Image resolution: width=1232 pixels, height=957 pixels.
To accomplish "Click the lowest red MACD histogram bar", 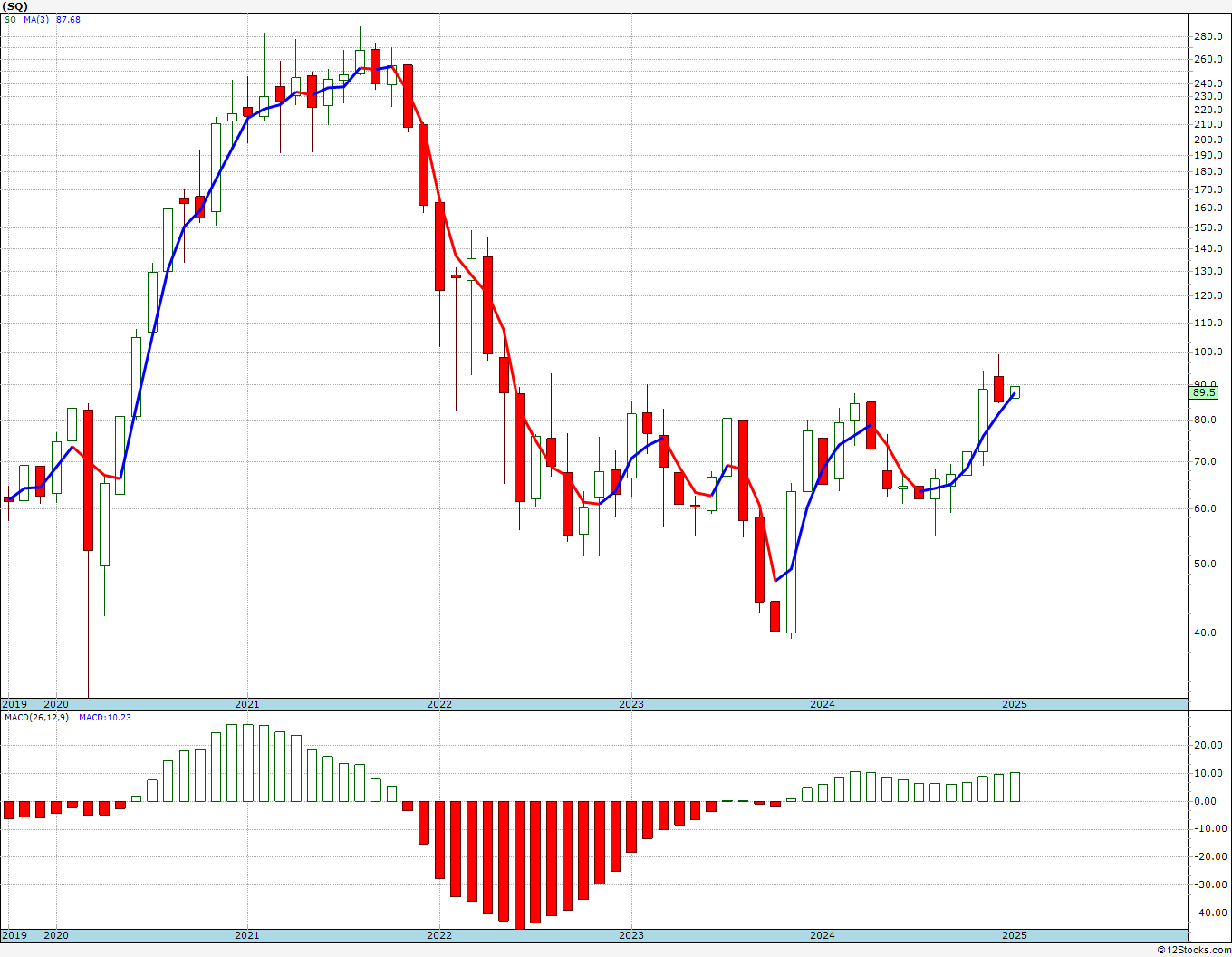I will click(x=519, y=865).
